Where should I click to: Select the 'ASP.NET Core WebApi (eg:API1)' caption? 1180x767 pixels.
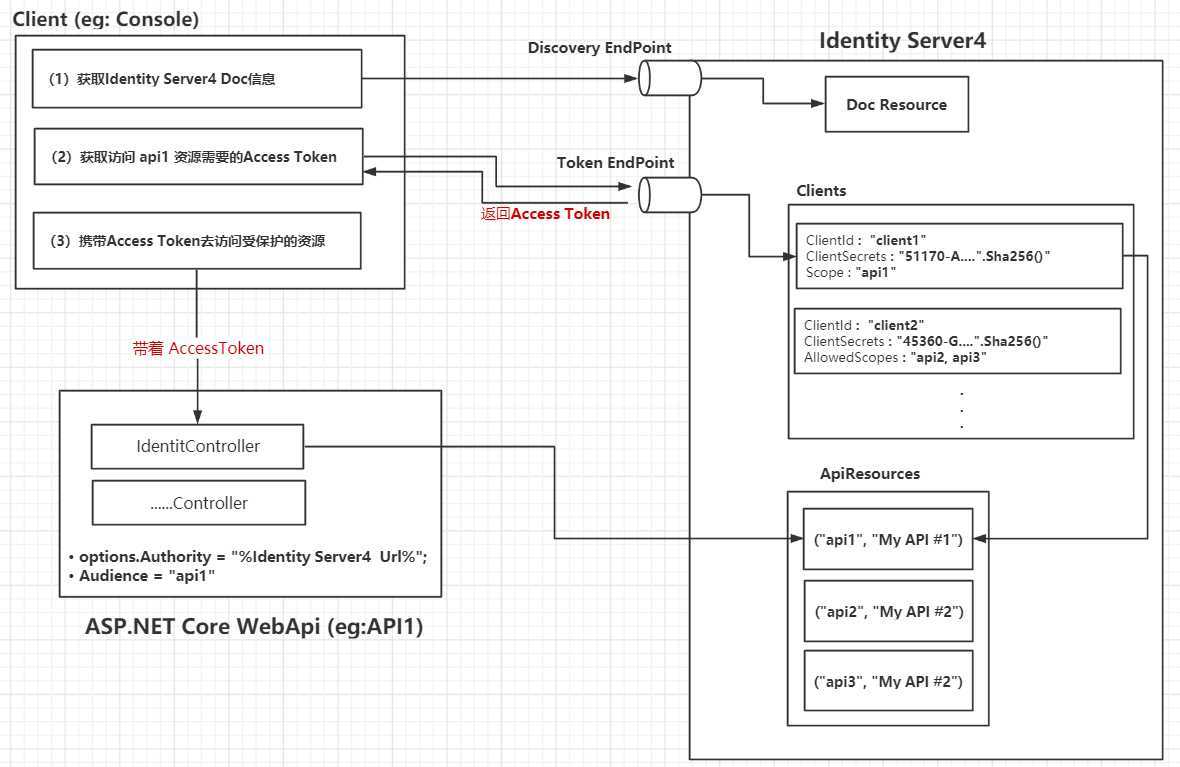pos(254,626)
